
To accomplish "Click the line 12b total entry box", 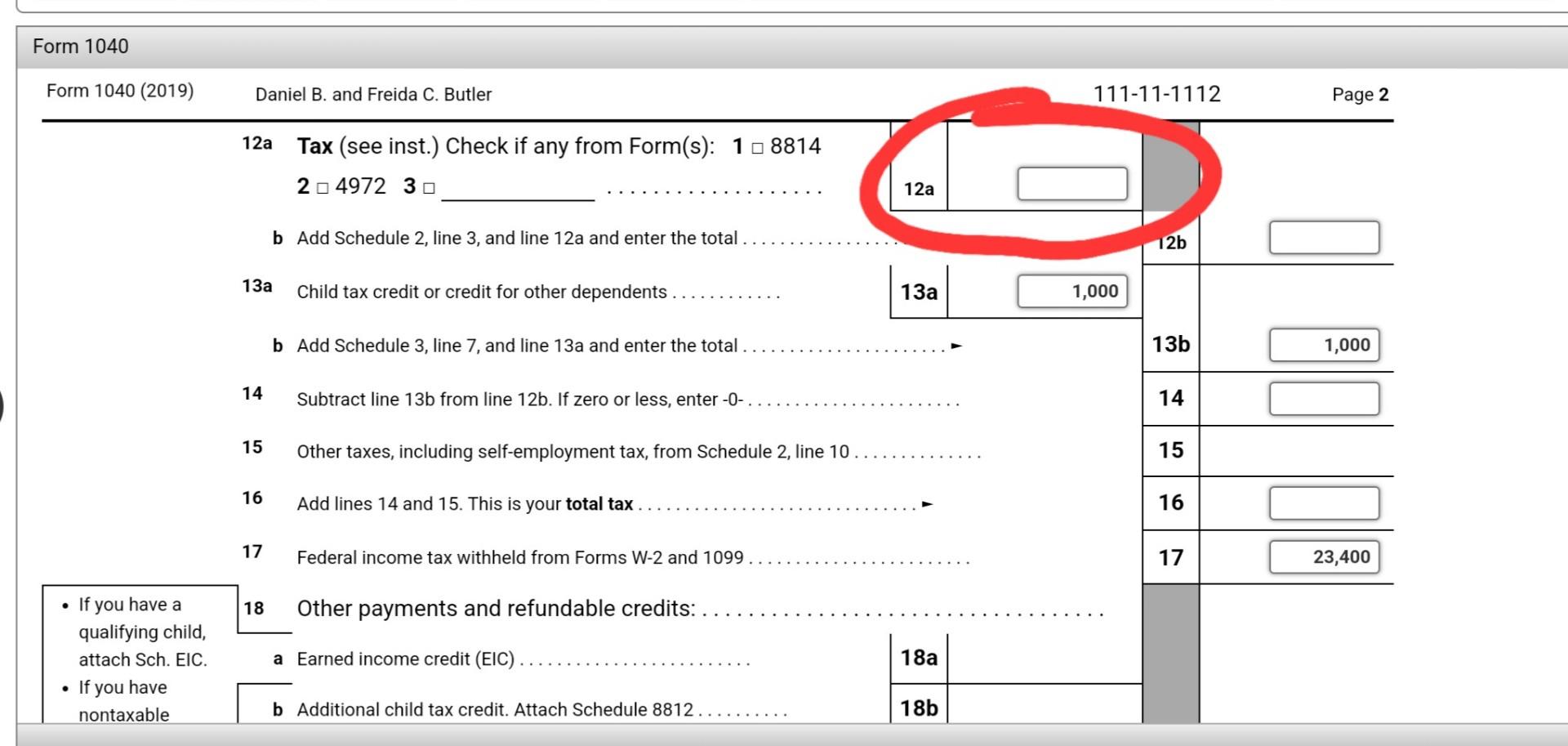I will click(1323, 237).
